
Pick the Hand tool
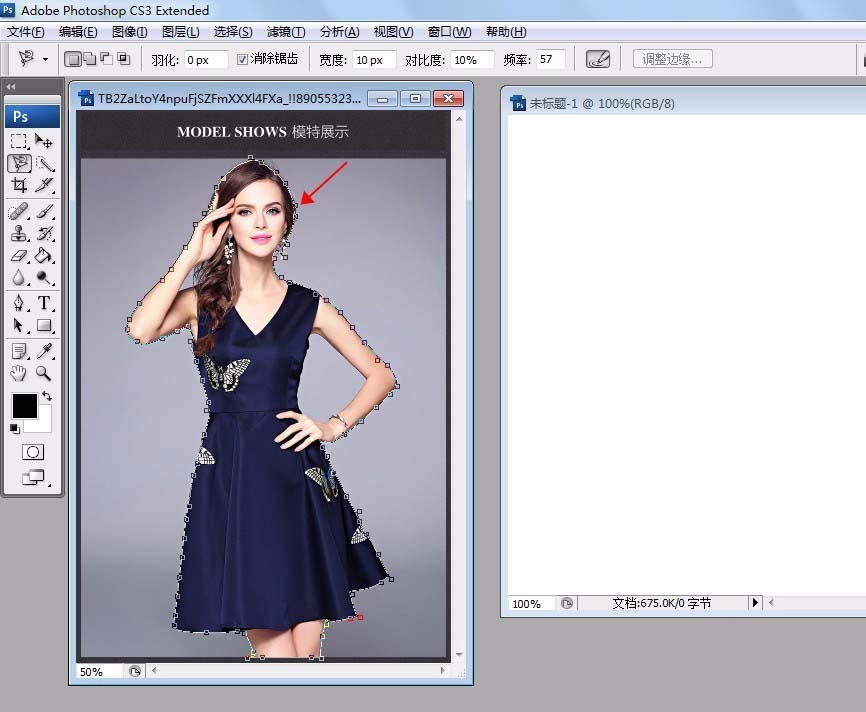[19, 373]
